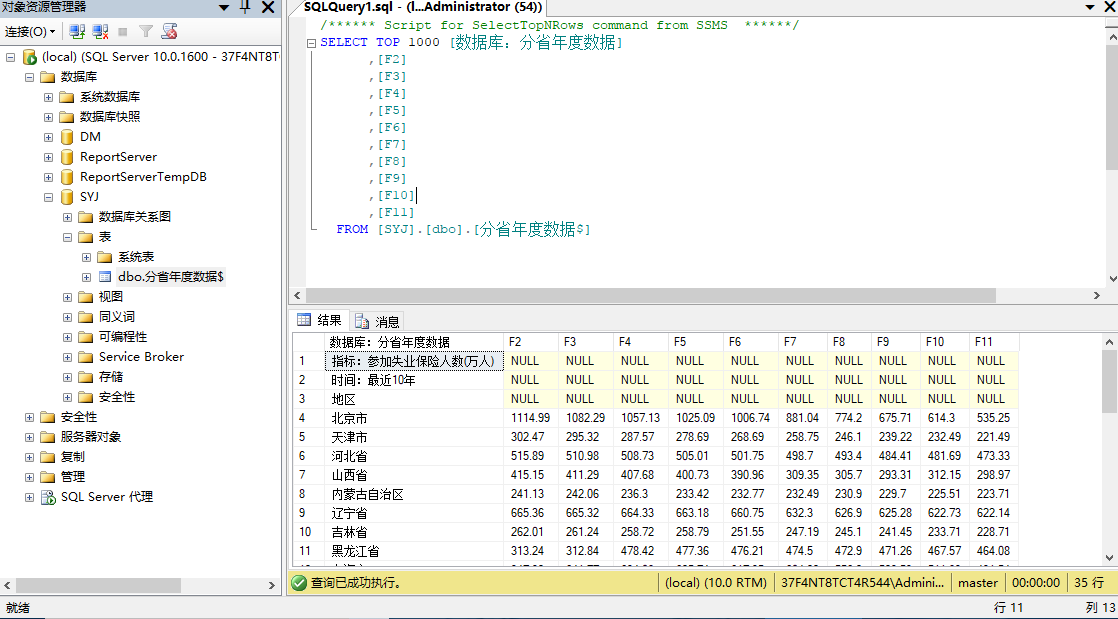Click the 数据库 folder icon
The height and width of the screenshot is (619, 1118).
[48, 76]
